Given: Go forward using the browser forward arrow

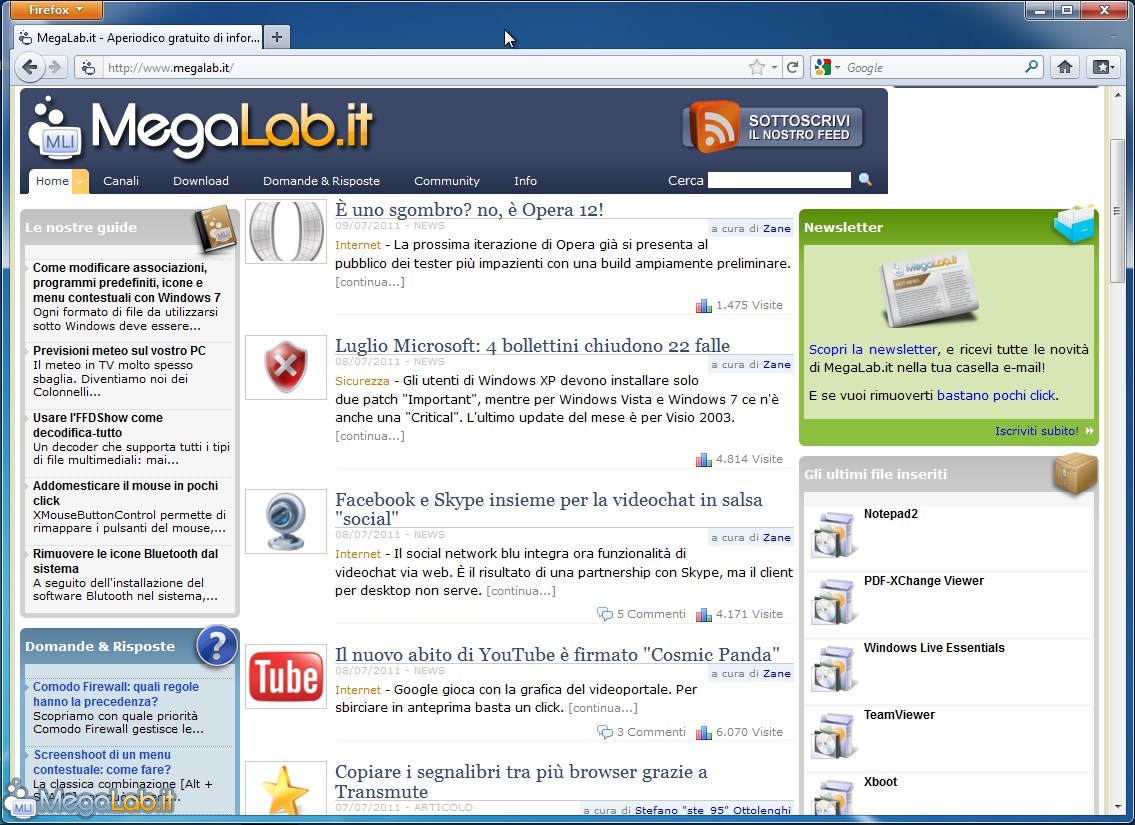Looking at the screenshot, I should coord(55,67).
